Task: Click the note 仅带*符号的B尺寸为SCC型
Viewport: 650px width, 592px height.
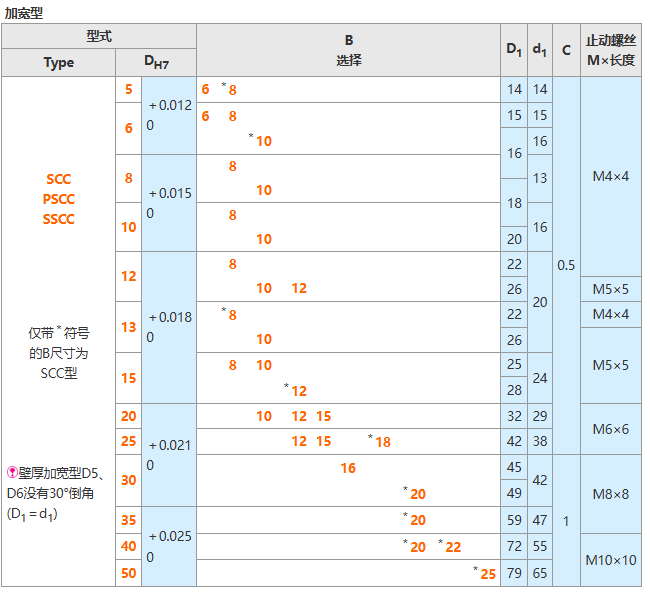Action: click(58, 353)
